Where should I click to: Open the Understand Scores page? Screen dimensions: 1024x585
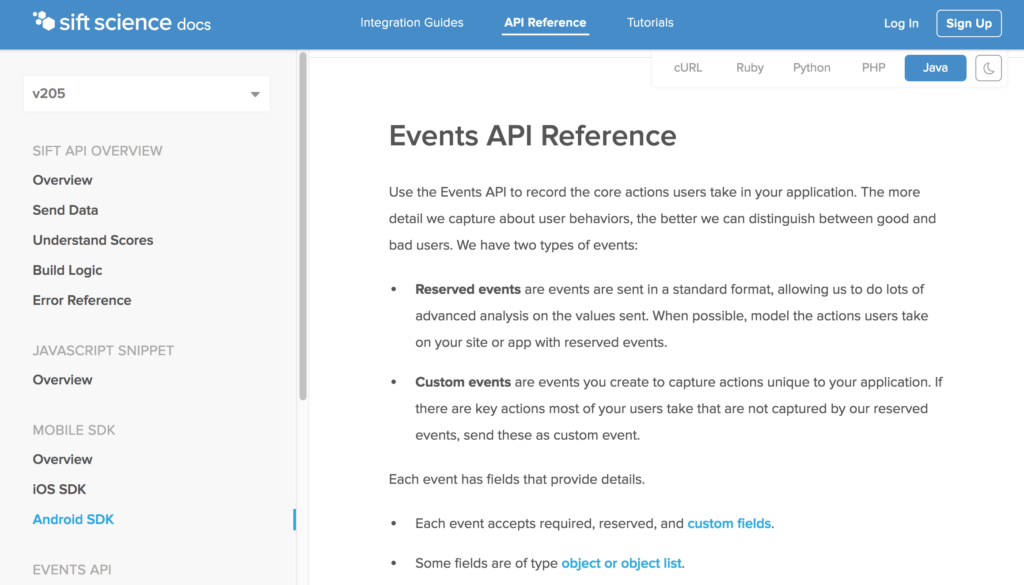pos(93,240)
